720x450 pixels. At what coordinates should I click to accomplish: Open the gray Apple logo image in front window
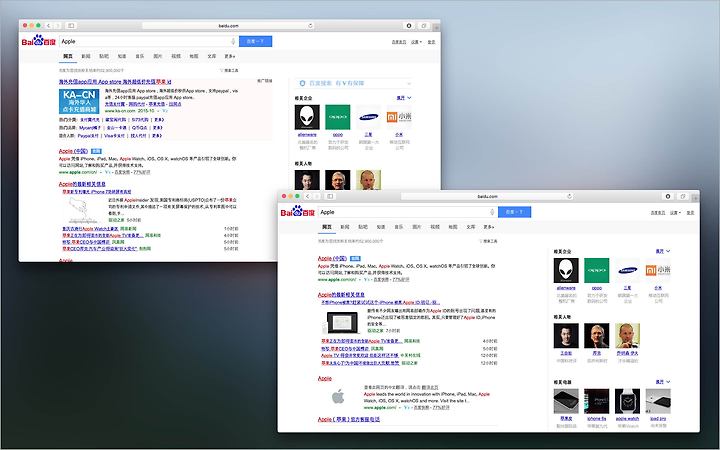pos(338,397)
